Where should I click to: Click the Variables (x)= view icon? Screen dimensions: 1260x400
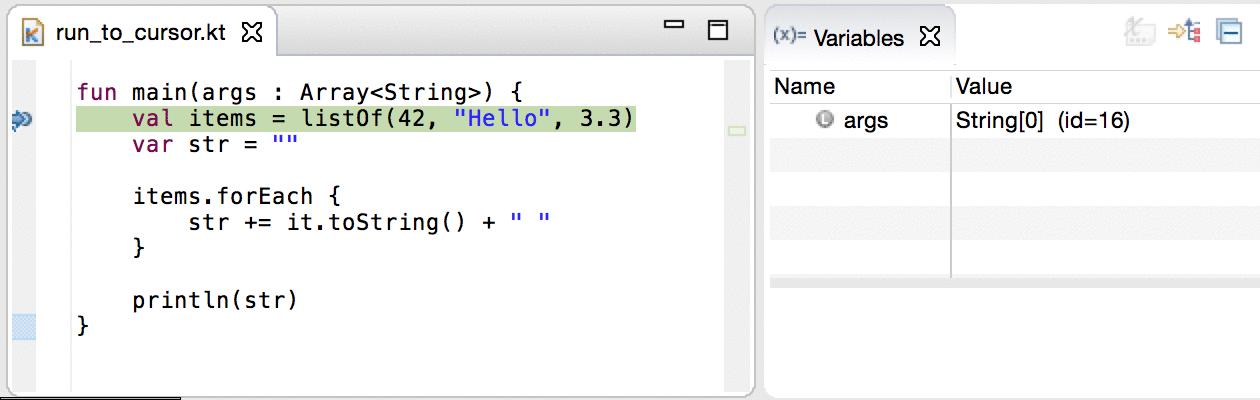[790, 37]
